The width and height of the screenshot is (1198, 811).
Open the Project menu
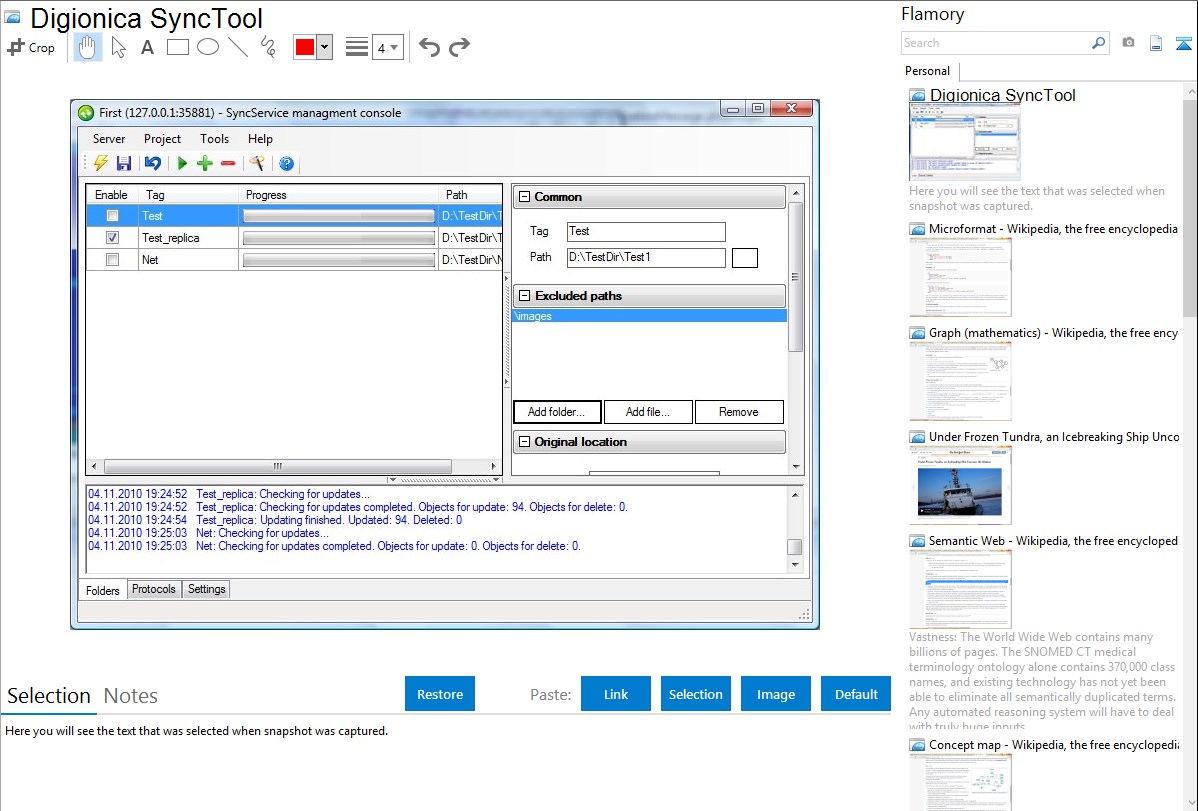click(x=162, y=139)
